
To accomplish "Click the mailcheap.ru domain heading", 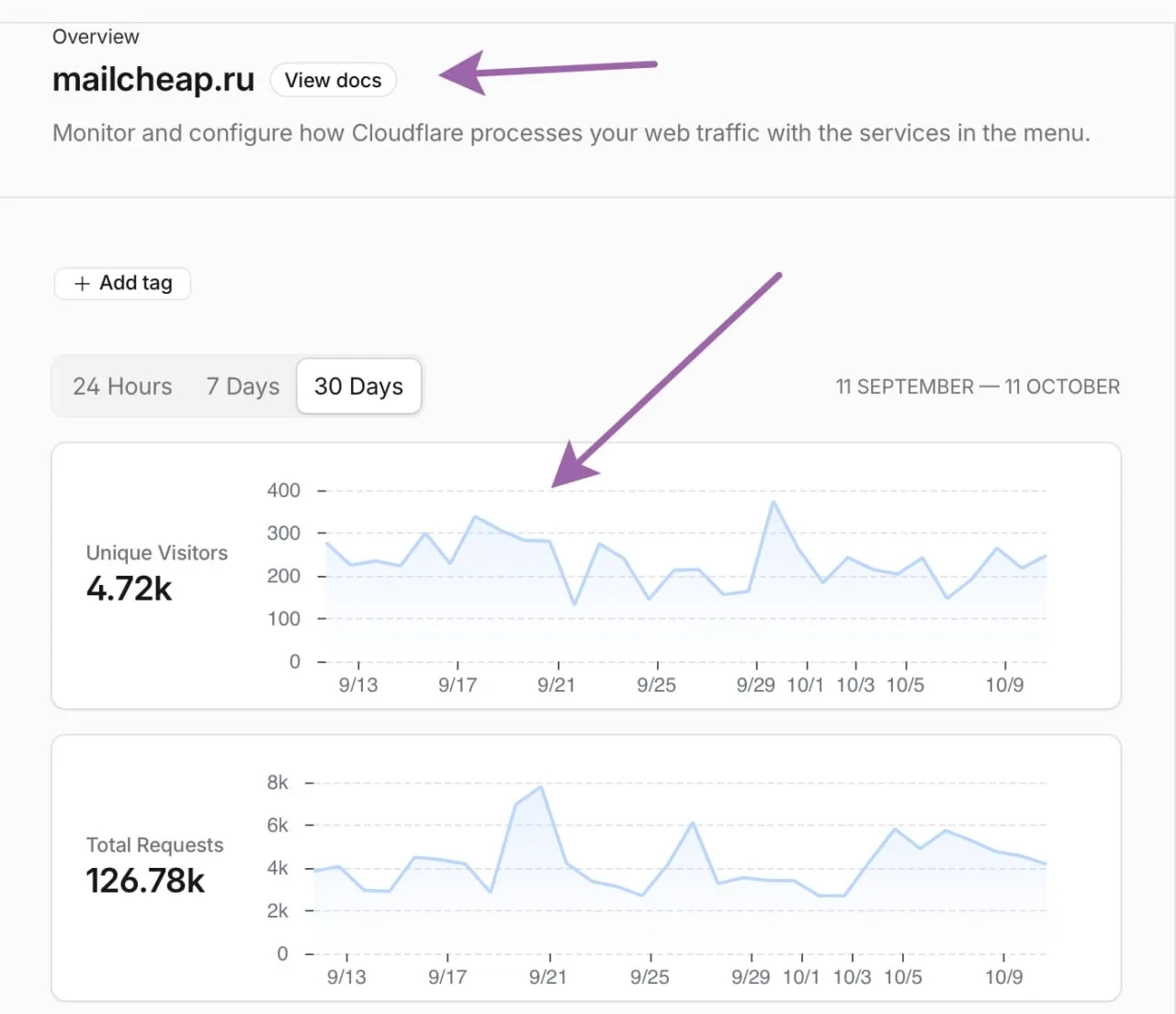I will 153,80.
